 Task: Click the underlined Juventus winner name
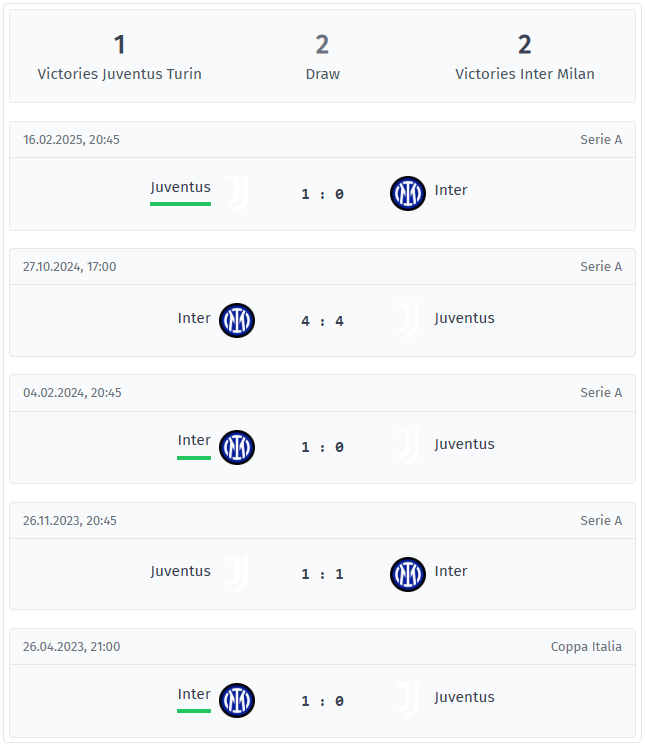coord(180,187)
